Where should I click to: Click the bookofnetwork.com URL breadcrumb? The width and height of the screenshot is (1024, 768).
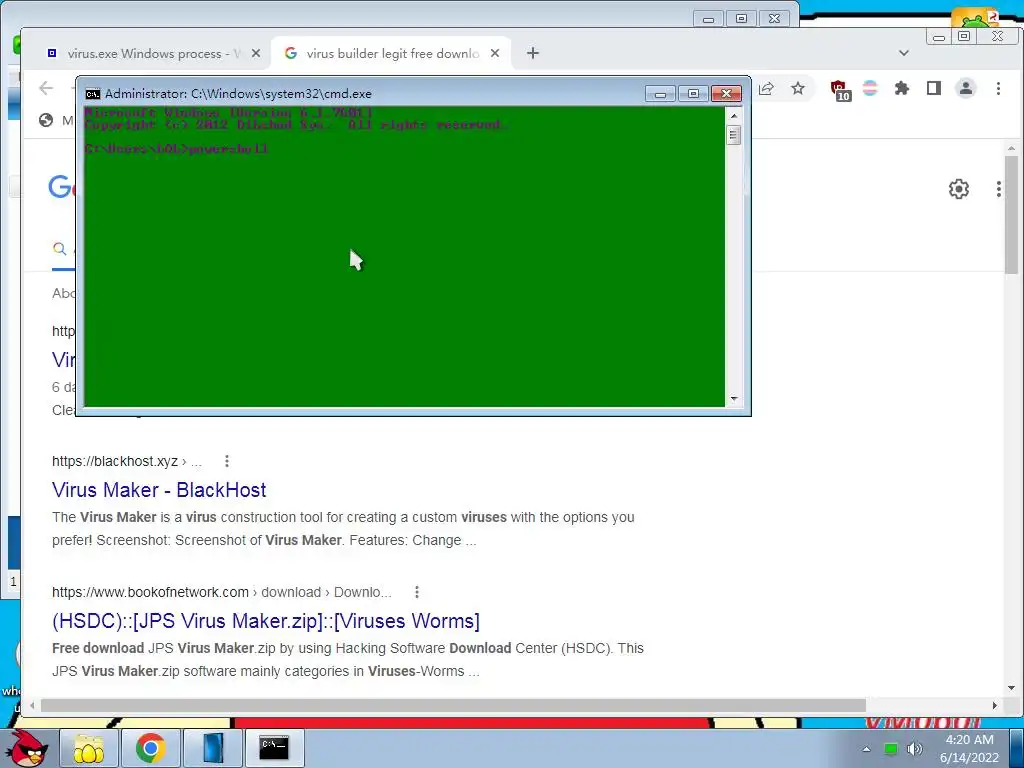point(221,592)
